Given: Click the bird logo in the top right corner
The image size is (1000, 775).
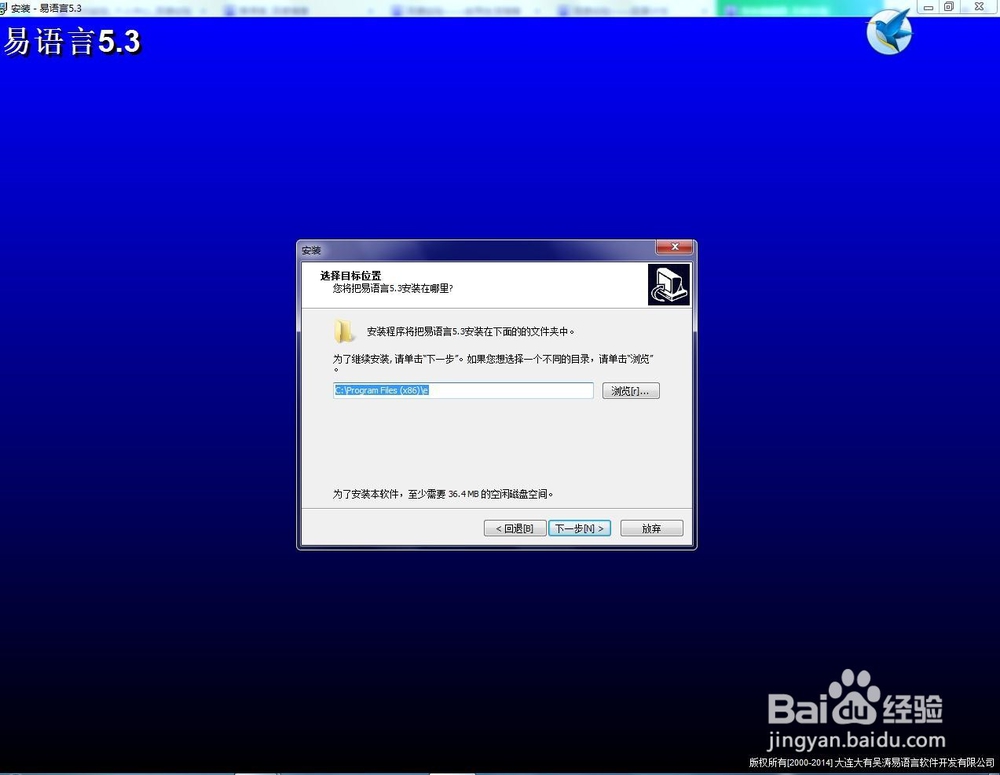Looking at the screenshot, I should click(x=890, y=32).
